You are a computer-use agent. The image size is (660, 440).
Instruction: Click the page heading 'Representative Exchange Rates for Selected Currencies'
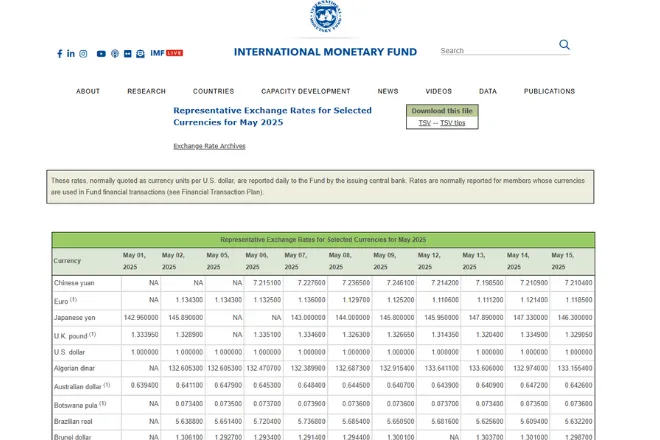272,116
